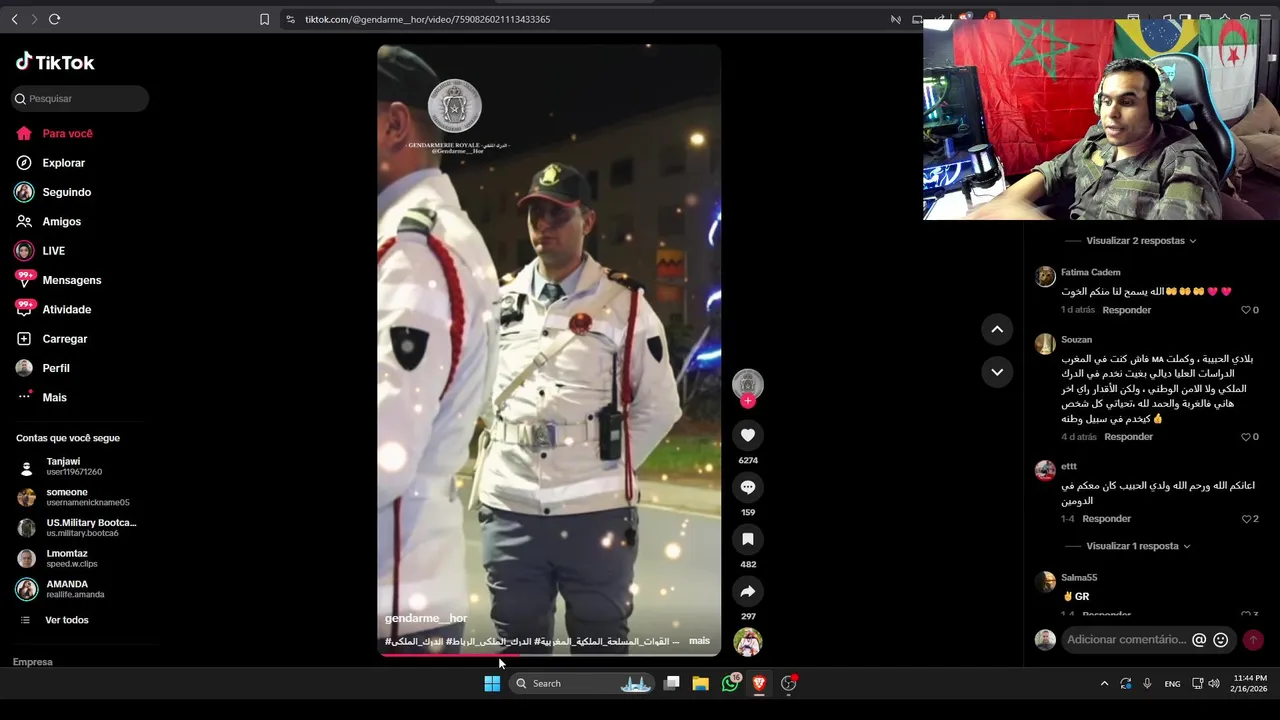Open File Explorer from taskbar

point(701,683)
